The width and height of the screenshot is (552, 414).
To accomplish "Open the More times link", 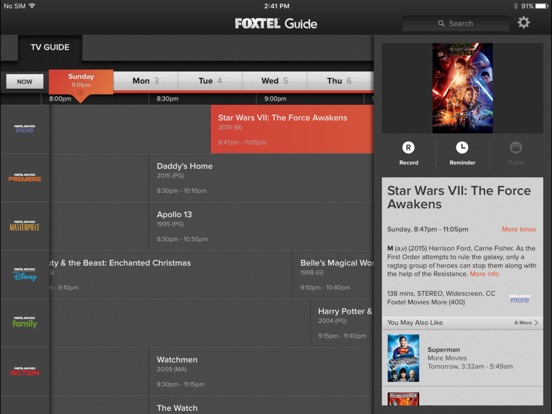I will coord(519,229).
